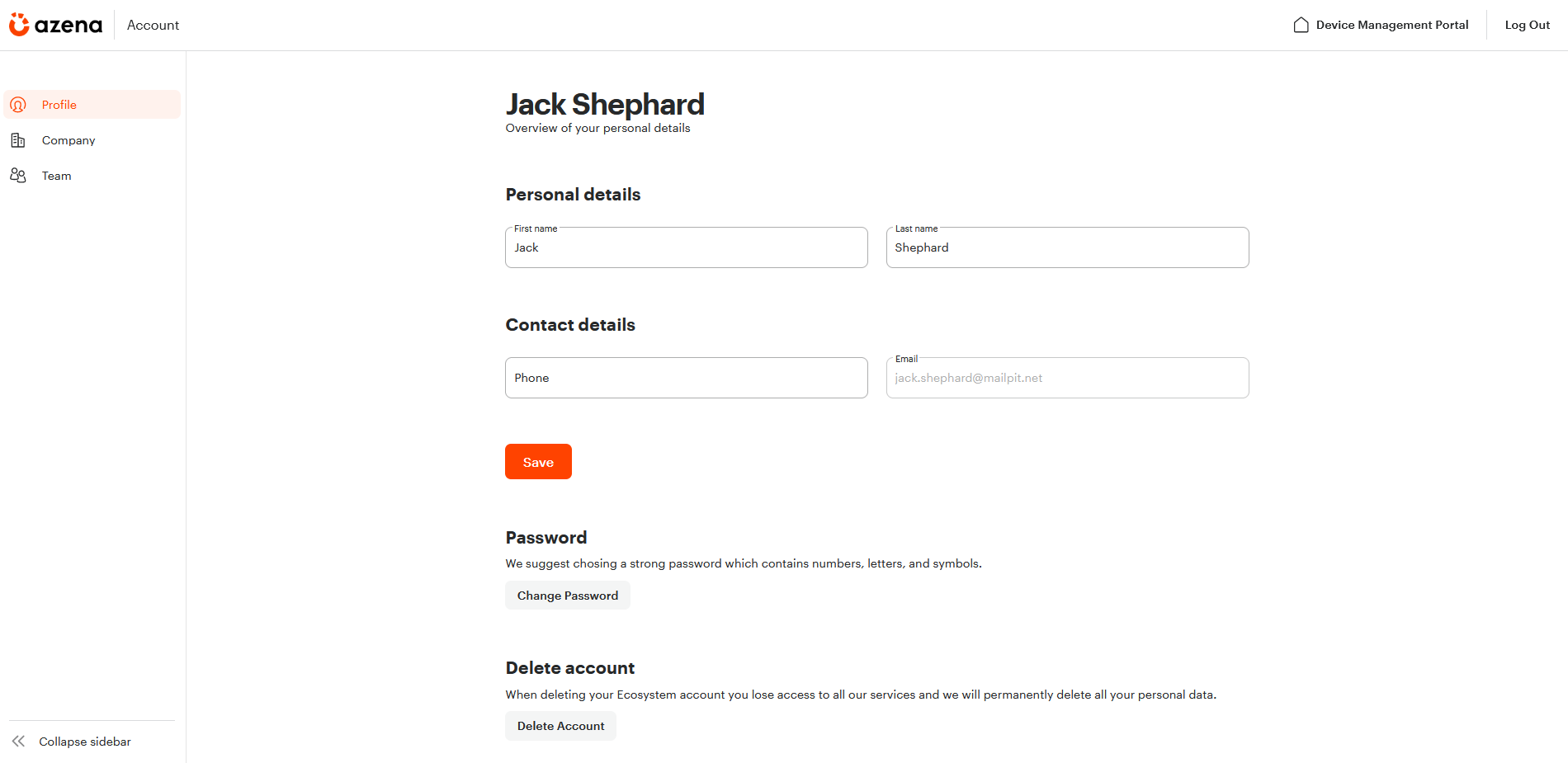Click the Change Password button
This screenshot has height=763, width=1568.
click(x=568, y=596)
